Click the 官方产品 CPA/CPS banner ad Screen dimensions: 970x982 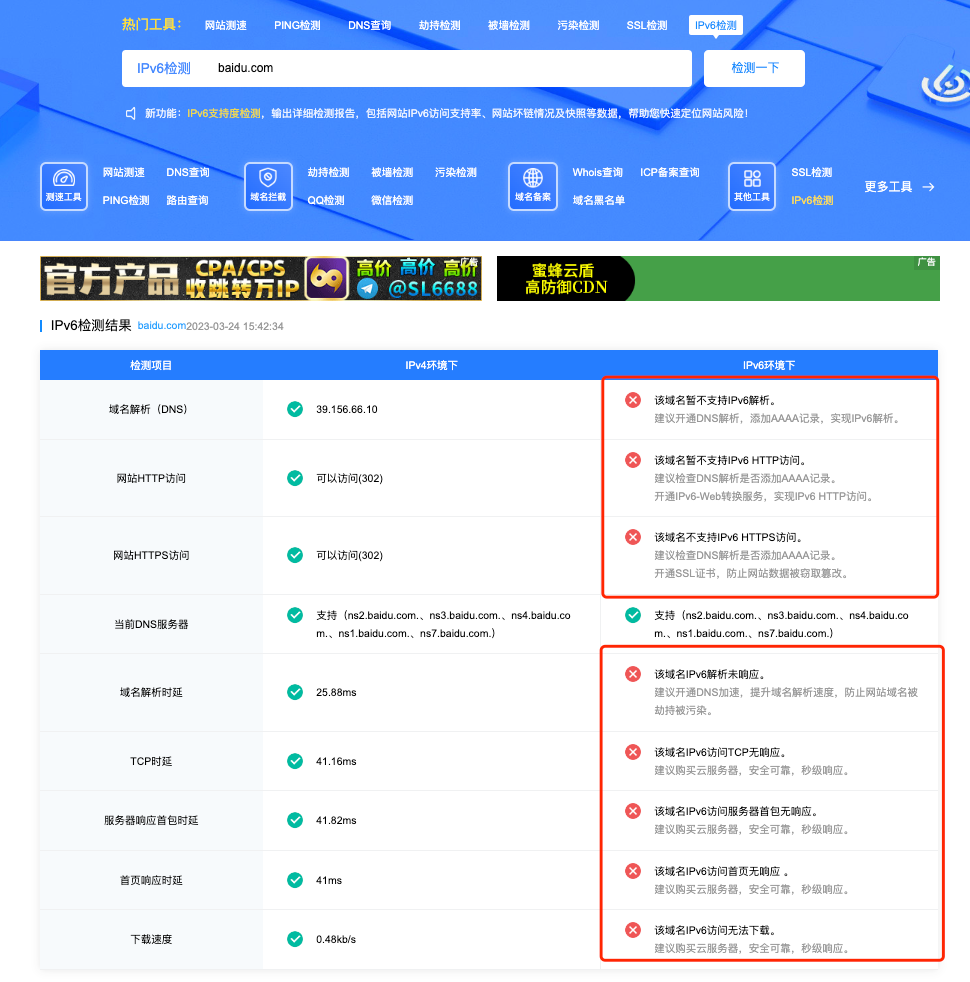pyautogui.click(x=260, y=278)
